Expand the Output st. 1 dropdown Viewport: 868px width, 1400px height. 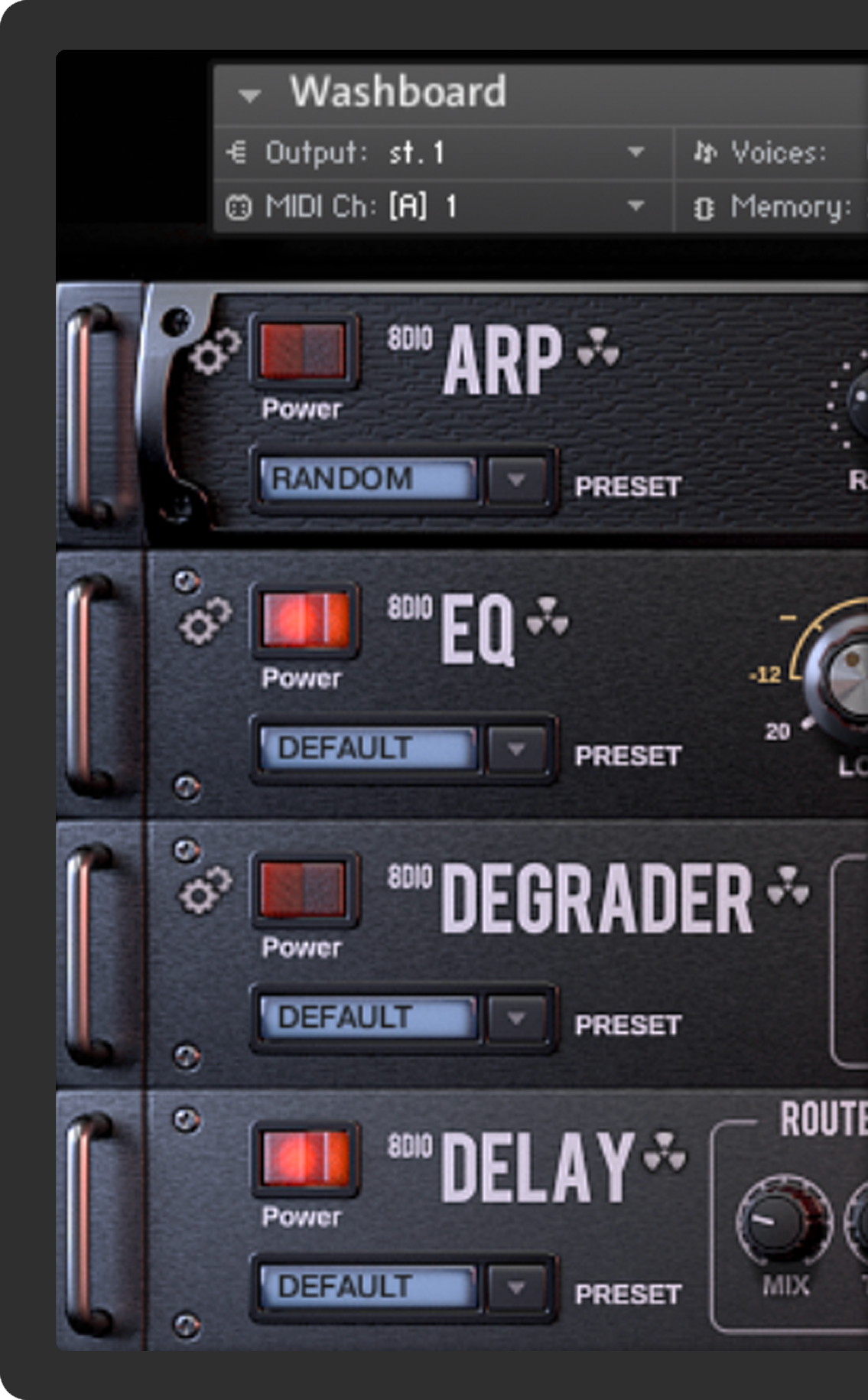[x=635, y=152]
